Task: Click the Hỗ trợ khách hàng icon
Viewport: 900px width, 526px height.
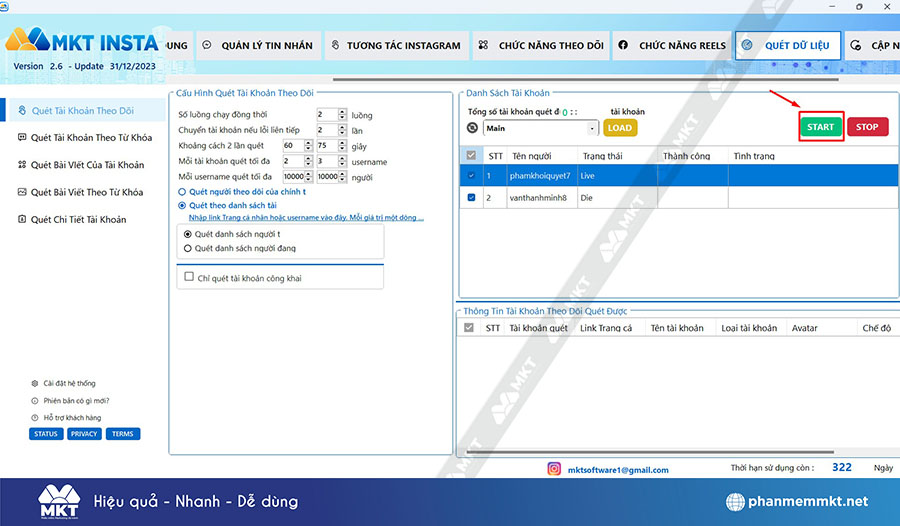Action: click(34, 417)
